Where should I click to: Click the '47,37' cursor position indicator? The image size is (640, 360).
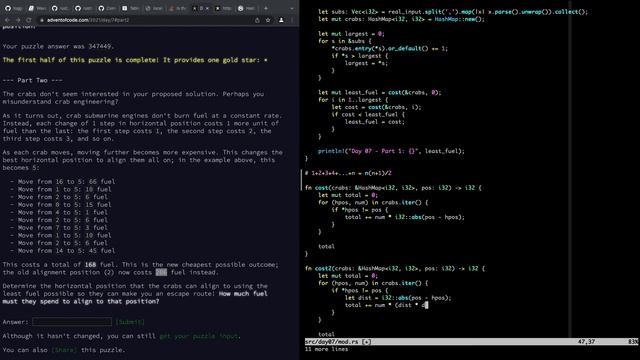[x=587, y=342]
